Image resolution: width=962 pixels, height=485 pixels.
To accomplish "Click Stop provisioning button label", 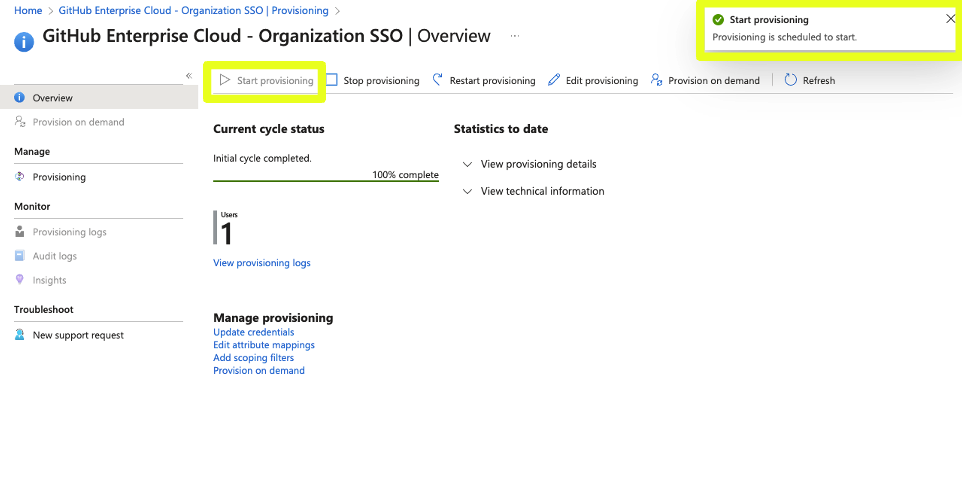I will tap(381, 80).
